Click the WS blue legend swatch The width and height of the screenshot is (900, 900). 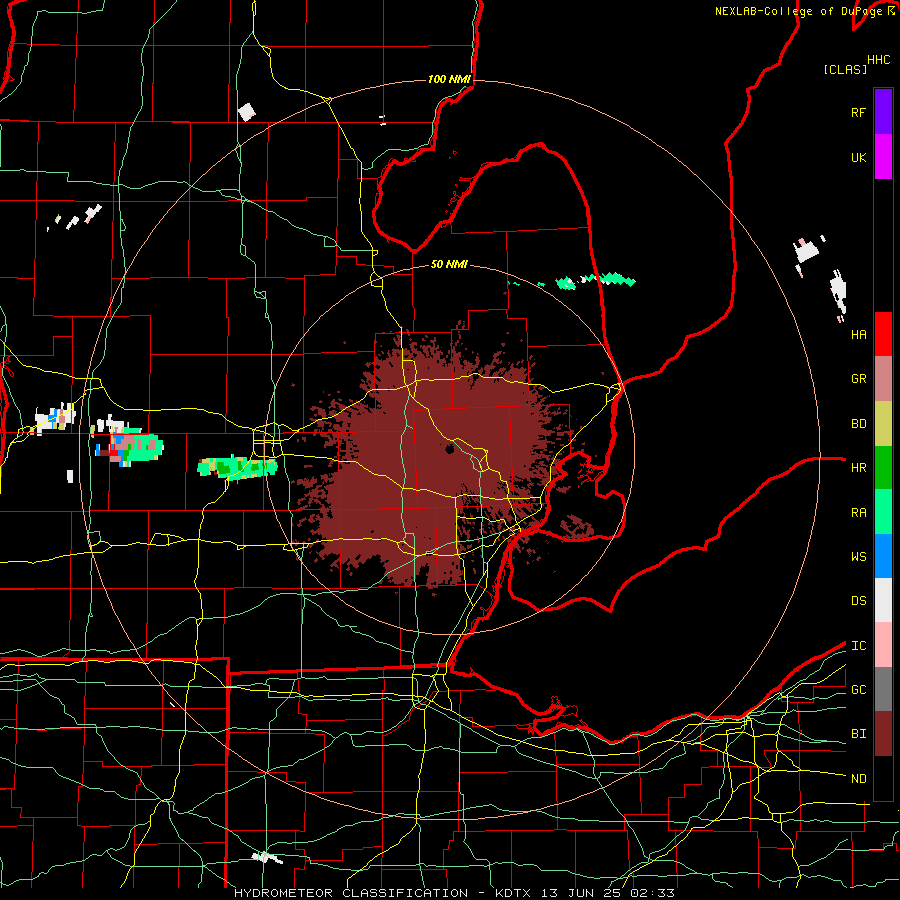click(883, 556)
